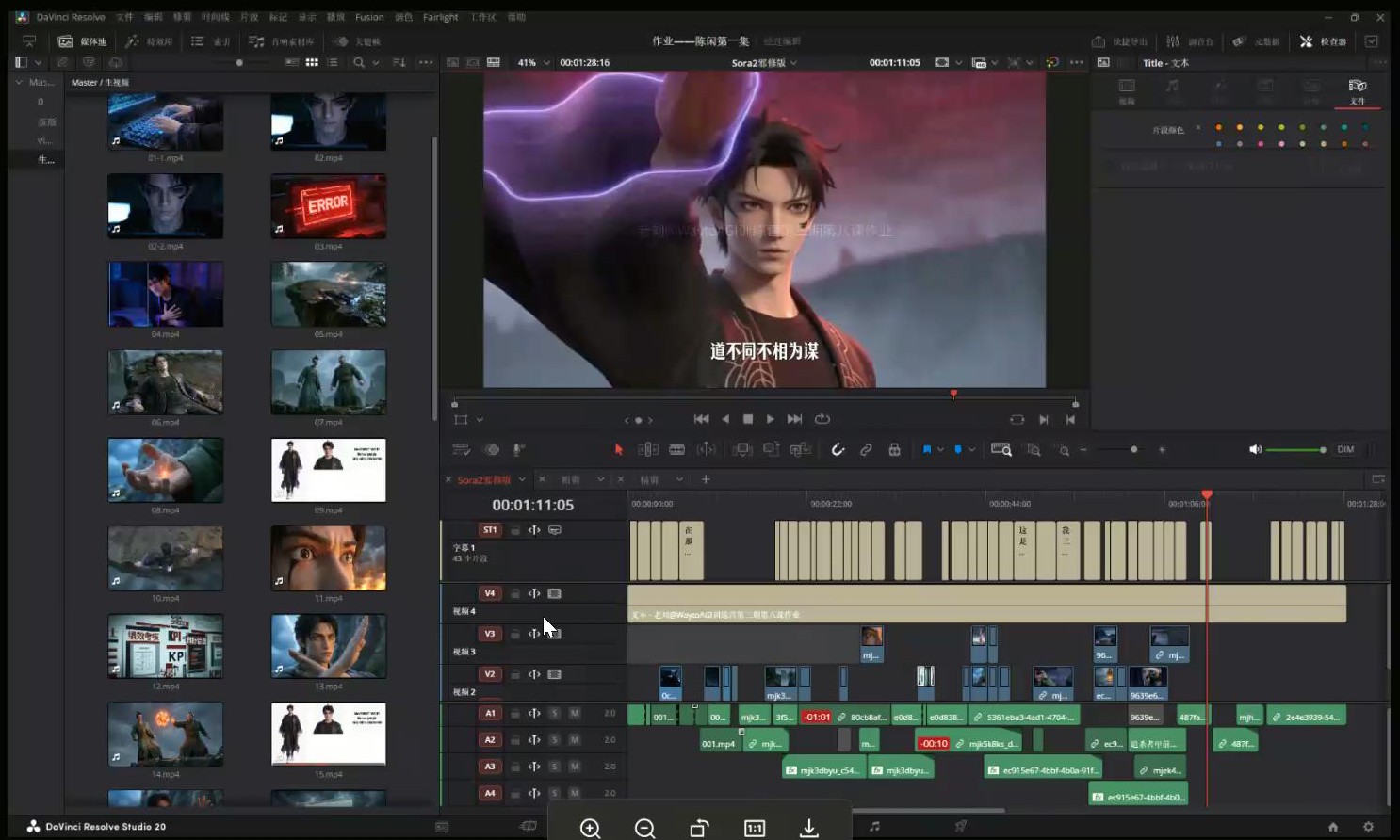Screen dimensions: 1400x840
Task: Open the viewer zoom 41% dropdown
Action: tap(532, 62)
